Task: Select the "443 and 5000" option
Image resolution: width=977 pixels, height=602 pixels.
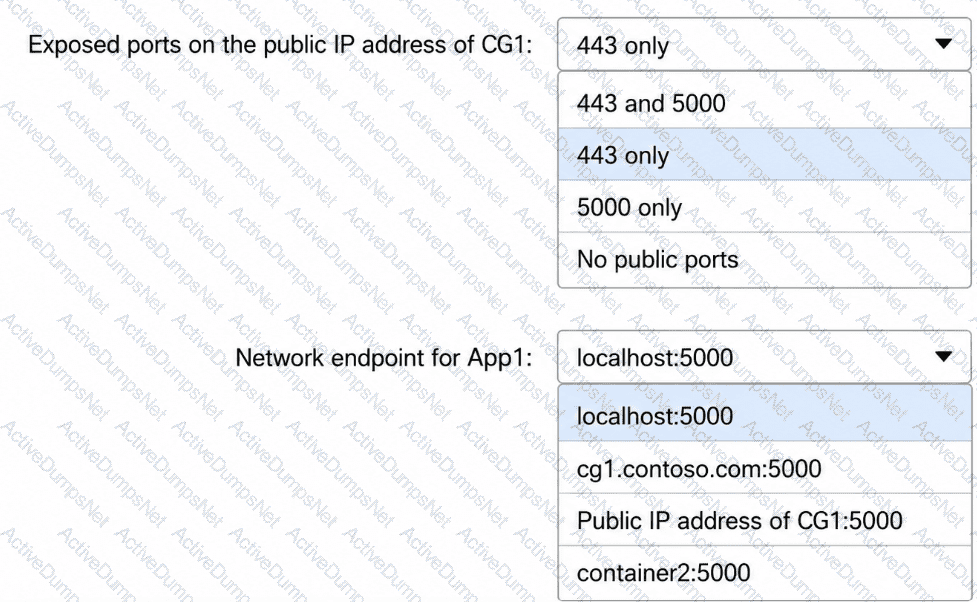Action: click(765, 103)
